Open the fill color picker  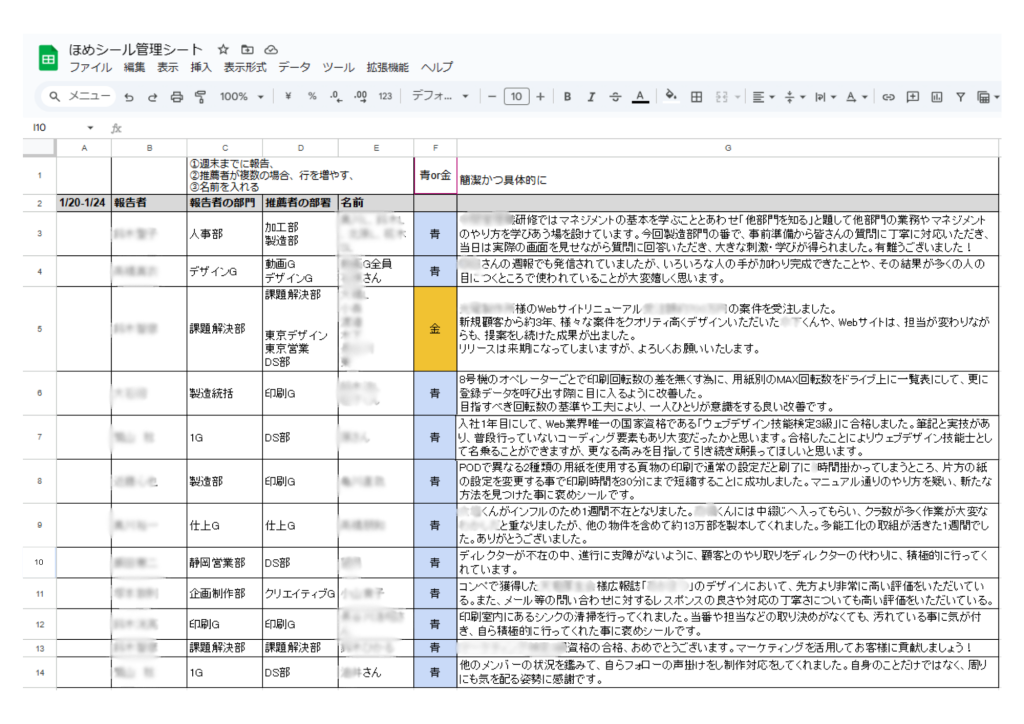point(671,96)
